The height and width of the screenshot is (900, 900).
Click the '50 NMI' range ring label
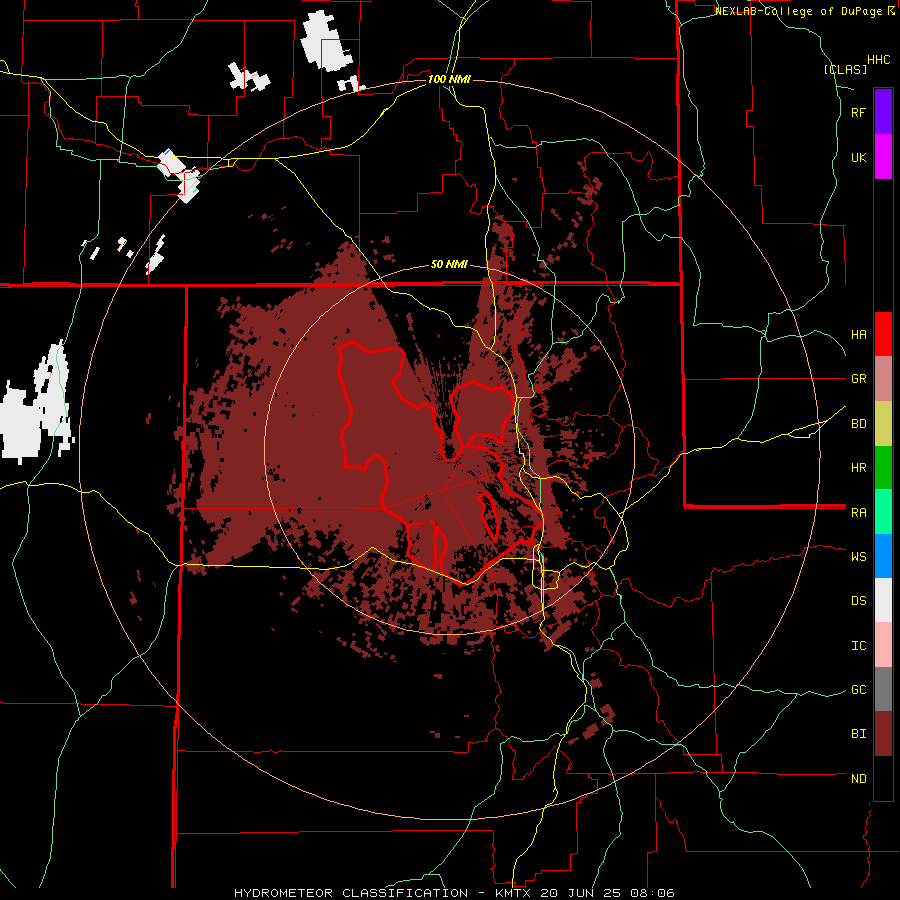tap(449, 264)
